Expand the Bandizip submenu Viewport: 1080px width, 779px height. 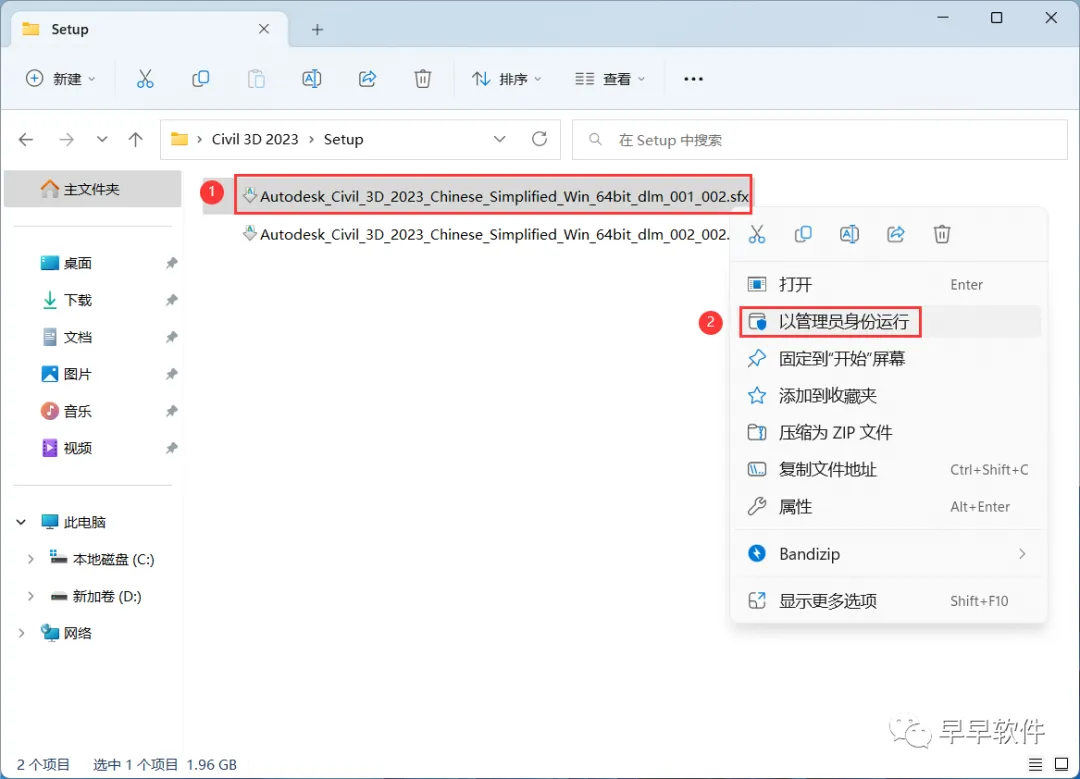coord(1022,554)
